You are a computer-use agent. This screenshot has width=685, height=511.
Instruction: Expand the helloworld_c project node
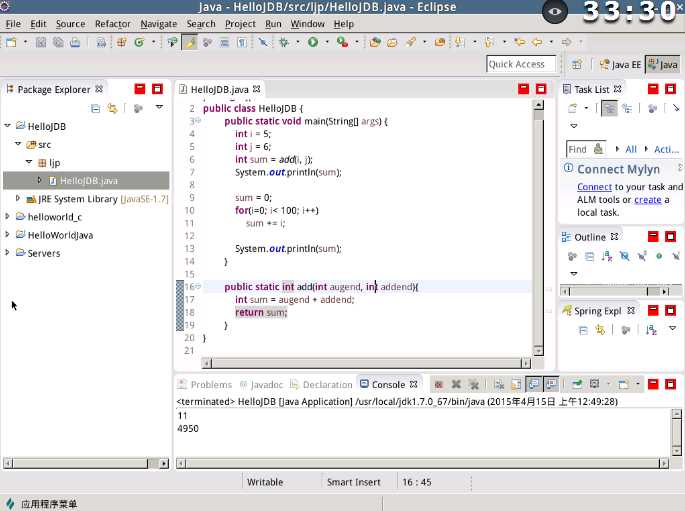click(x=7, y=216)
